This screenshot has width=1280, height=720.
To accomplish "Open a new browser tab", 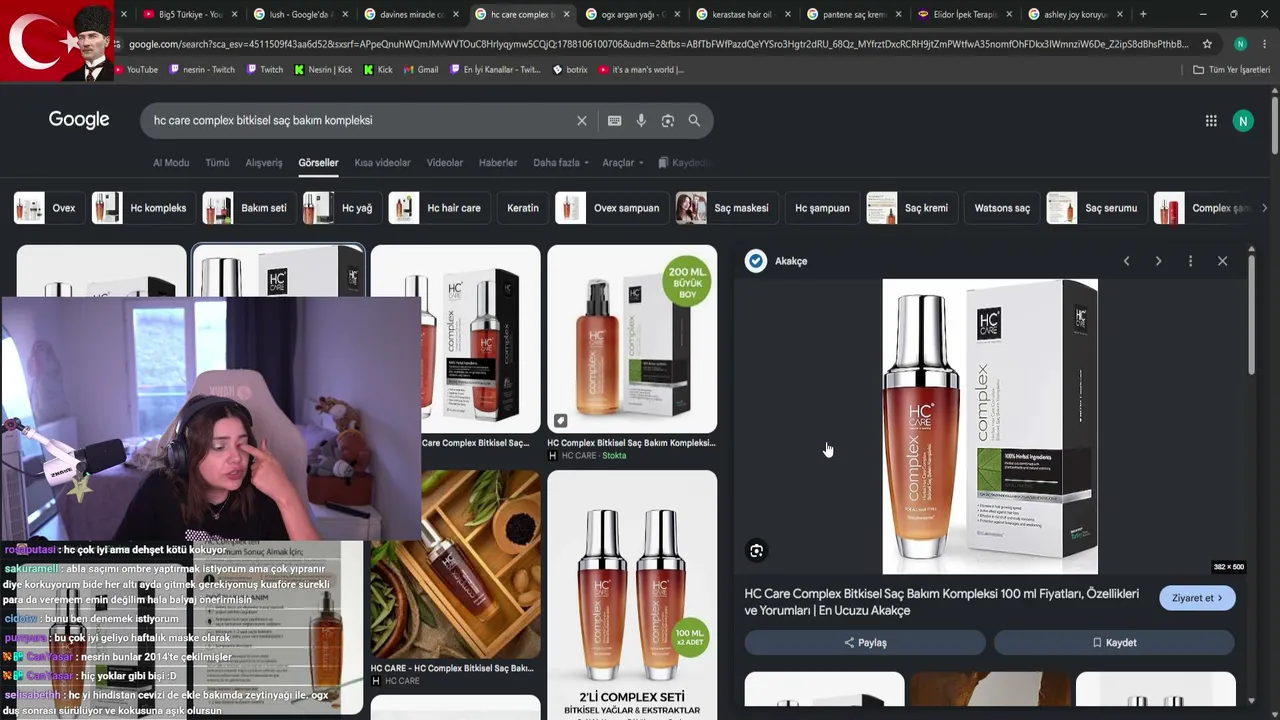I will (1143, 14).
